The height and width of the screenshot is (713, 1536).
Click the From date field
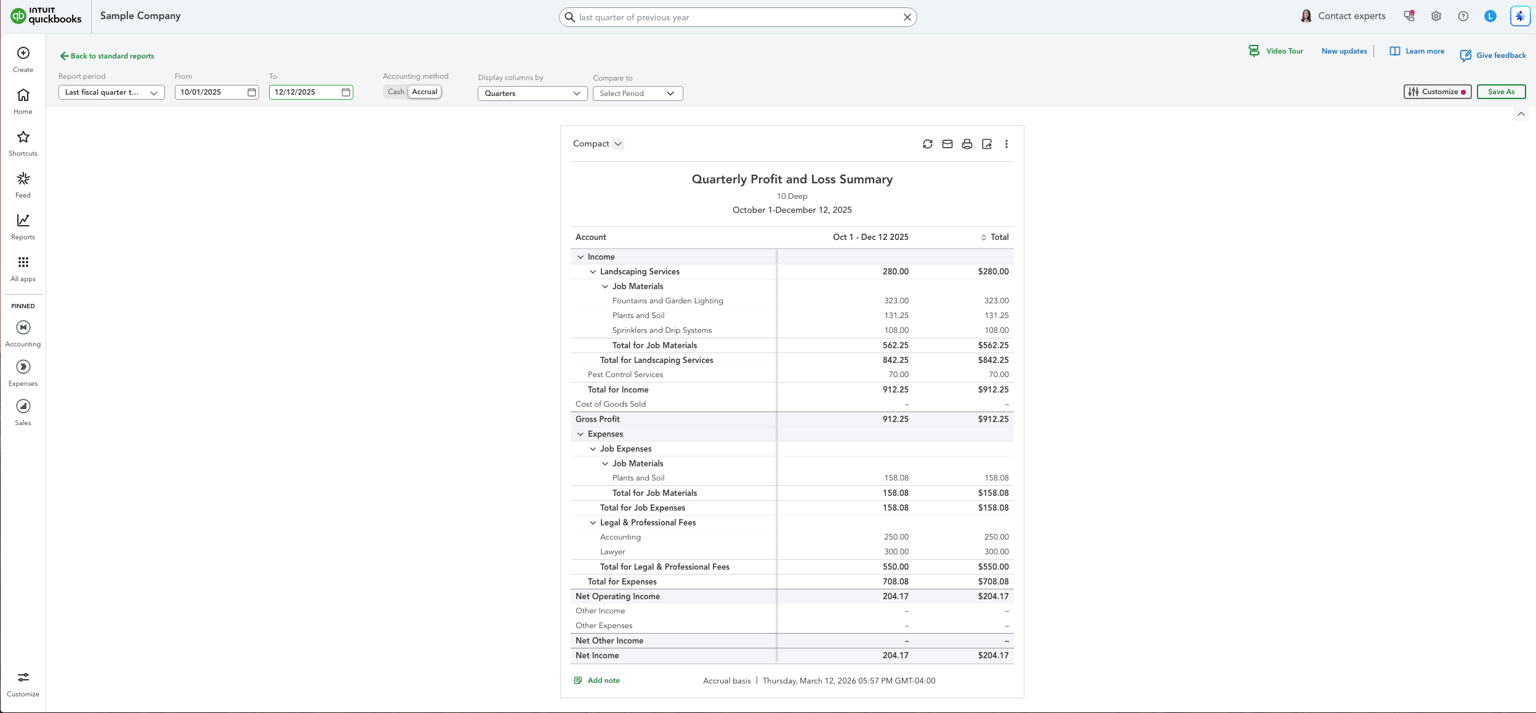[216, 92]
